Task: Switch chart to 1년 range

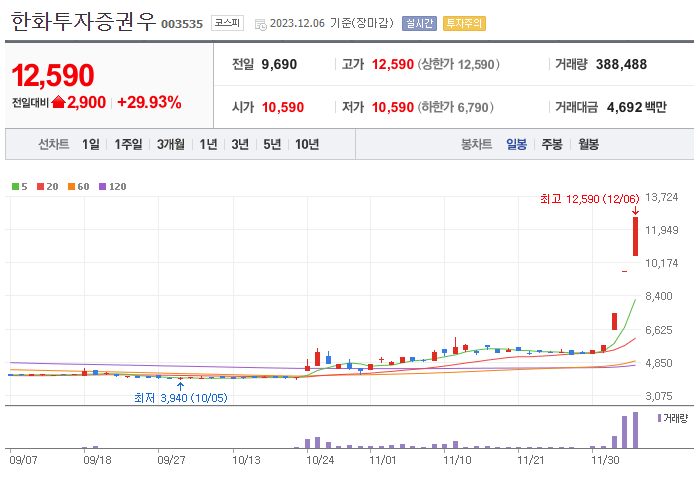Action: click(208, 144)
